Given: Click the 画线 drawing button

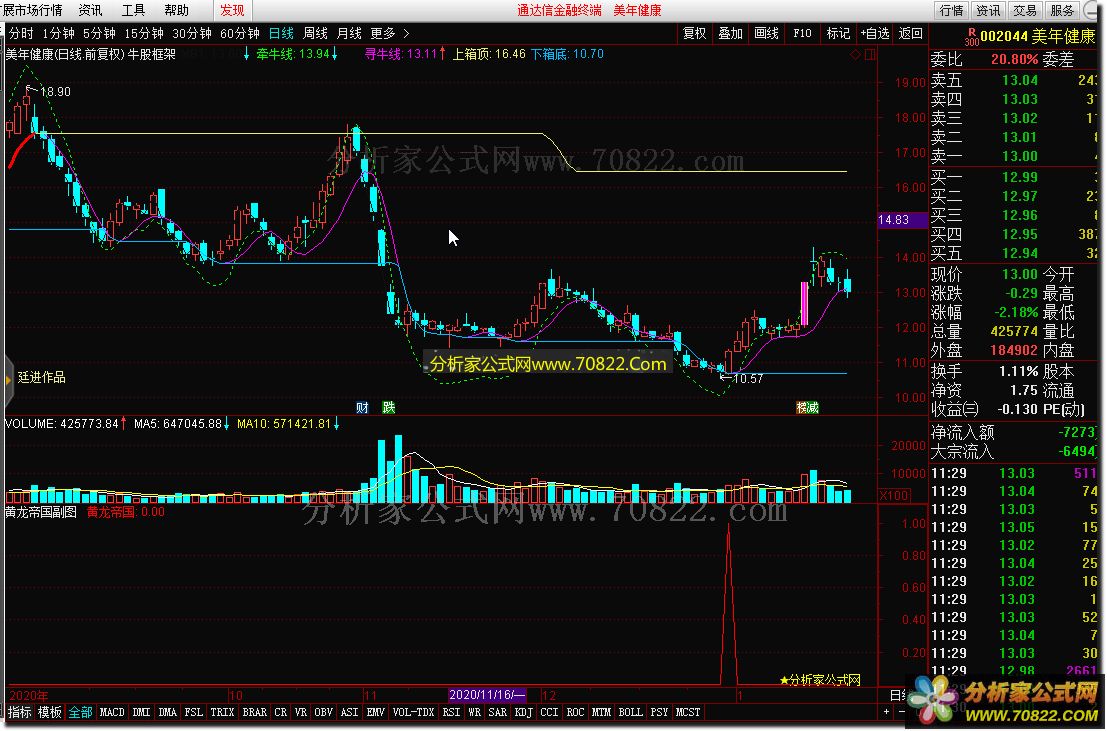Looking at the screenshot, I should point(766,33).
